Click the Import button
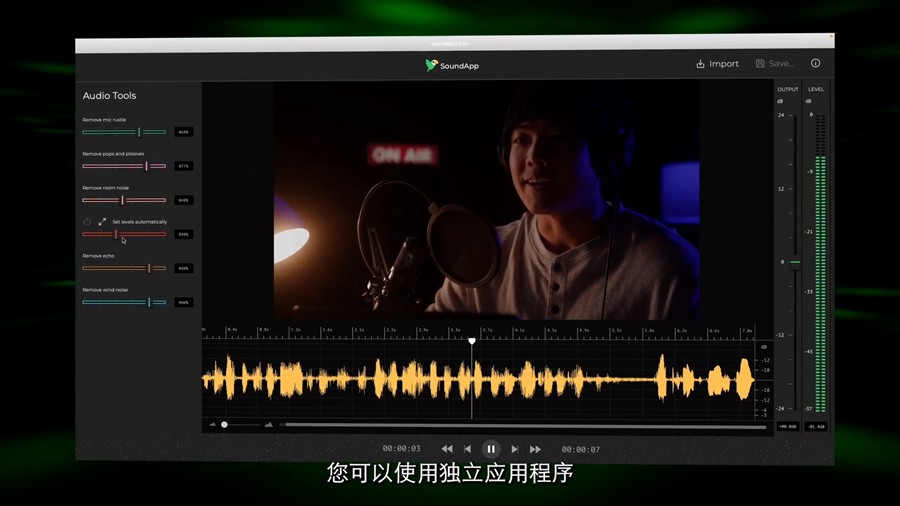This screenshot has height=506, width=900. point(717,64)
